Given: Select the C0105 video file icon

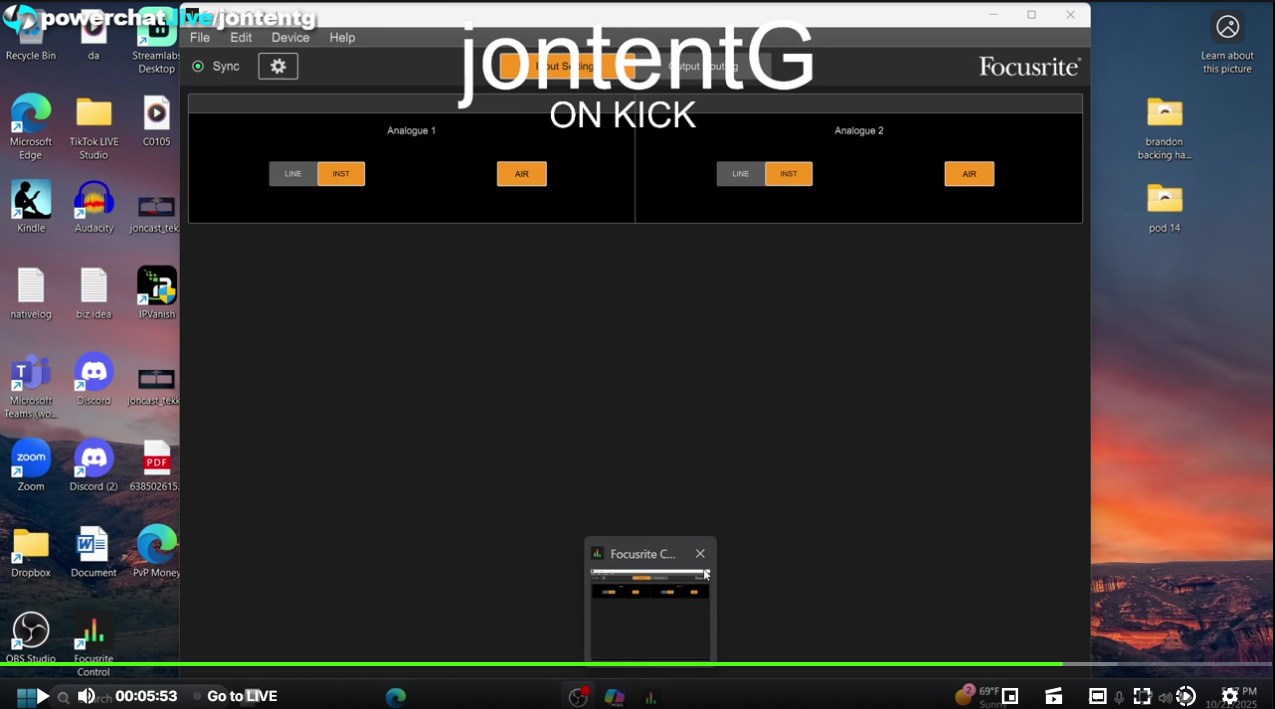Looking at the screenshot, I should 156,121.
